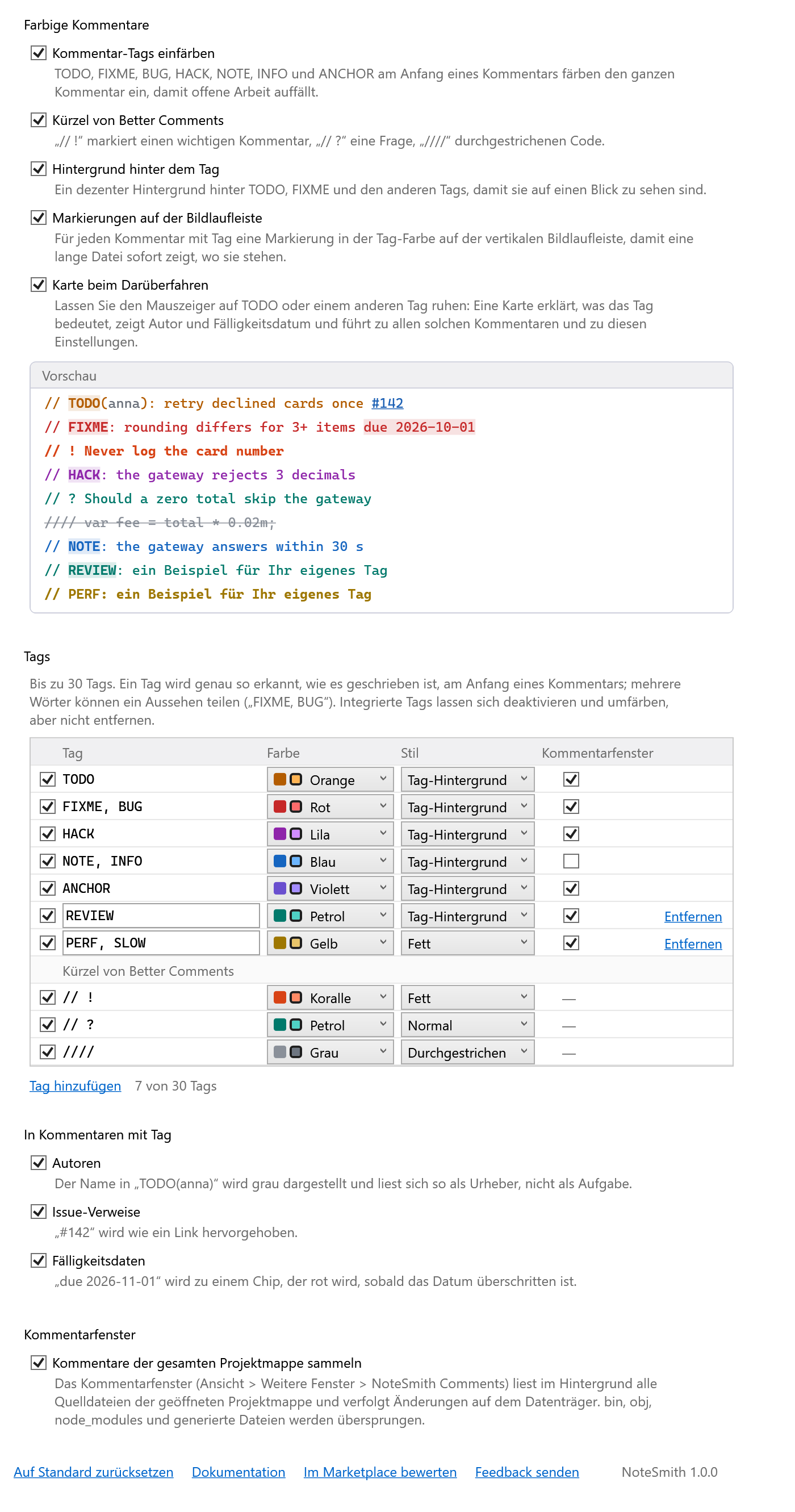
Task: Click the Petrol color swatch in REVIEW row
Action: tap(280, 916)
